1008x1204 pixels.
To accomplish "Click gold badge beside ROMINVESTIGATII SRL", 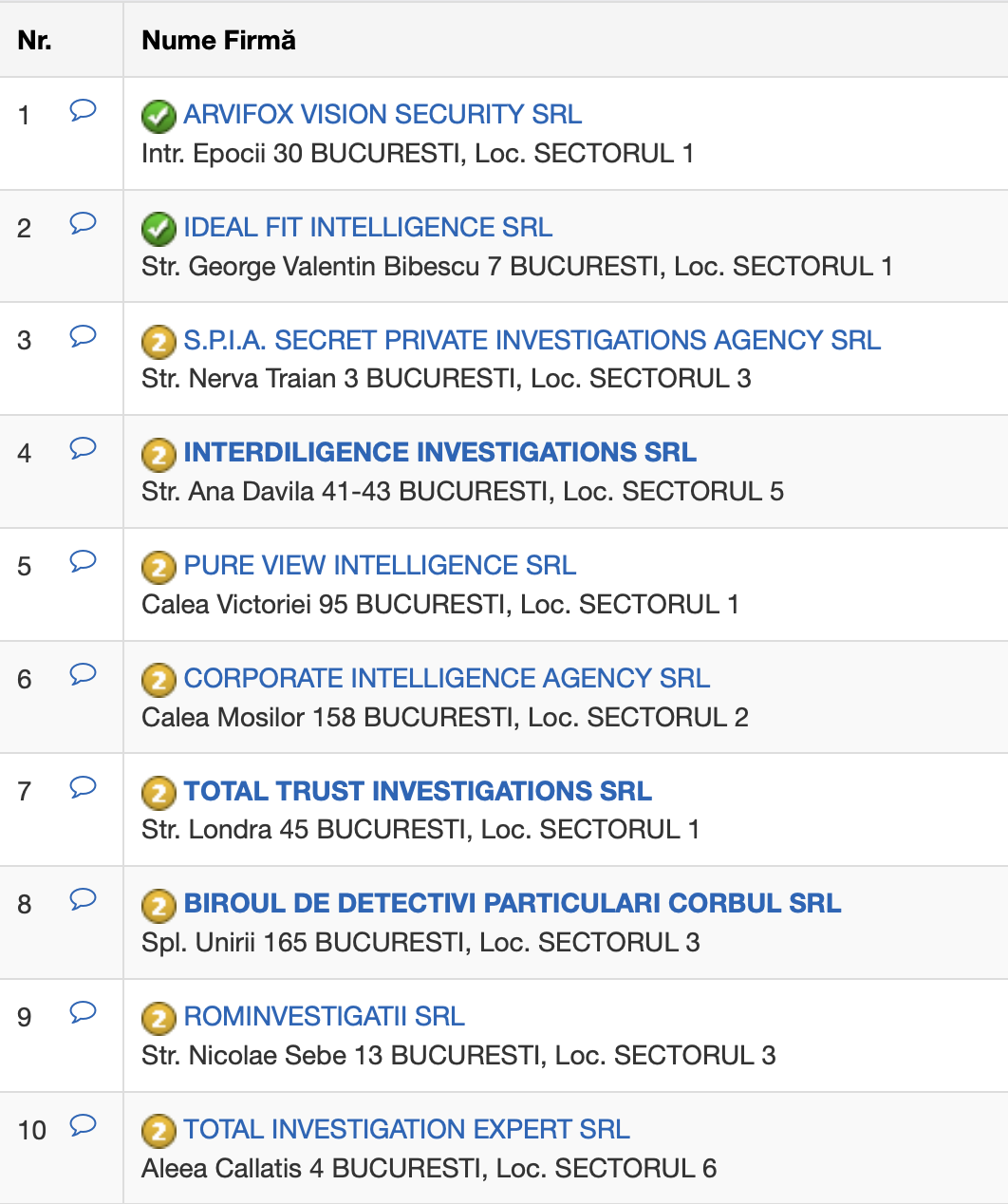I will click(159, 1019).
